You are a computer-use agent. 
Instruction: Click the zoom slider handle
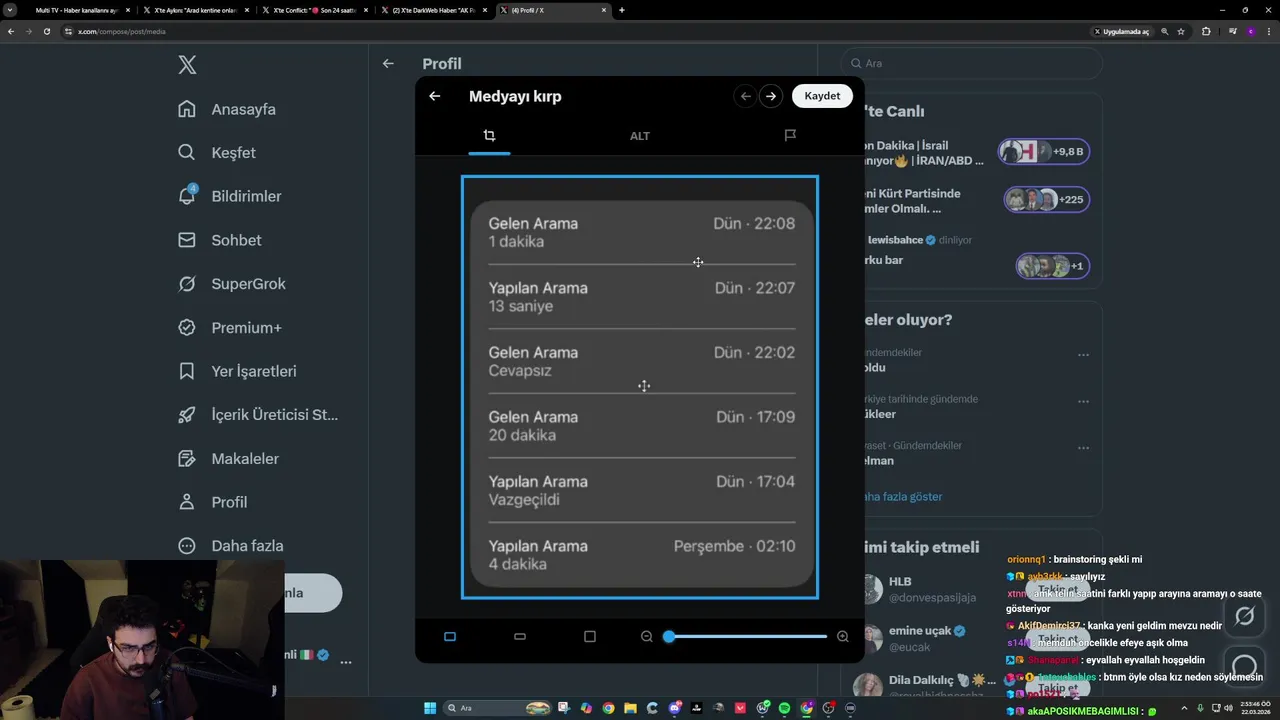[669, 636]
